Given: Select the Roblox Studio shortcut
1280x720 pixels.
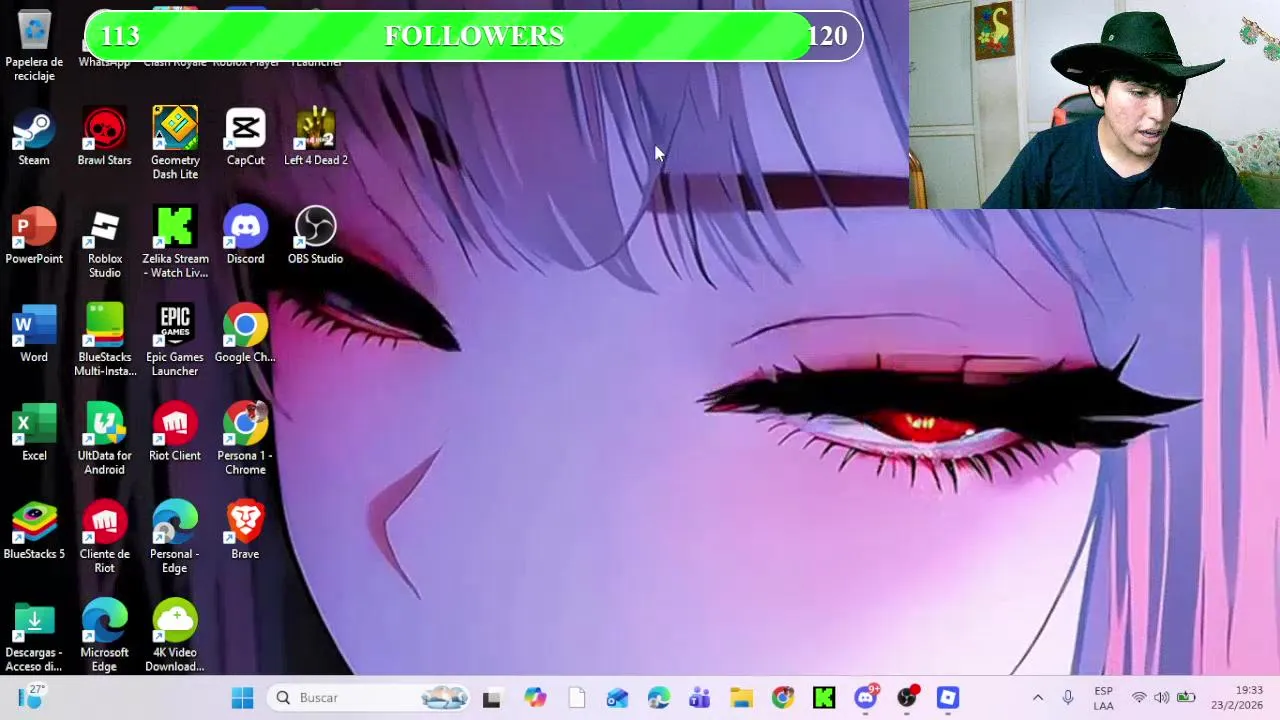Looking at the screenshot, I should (104, 244).
